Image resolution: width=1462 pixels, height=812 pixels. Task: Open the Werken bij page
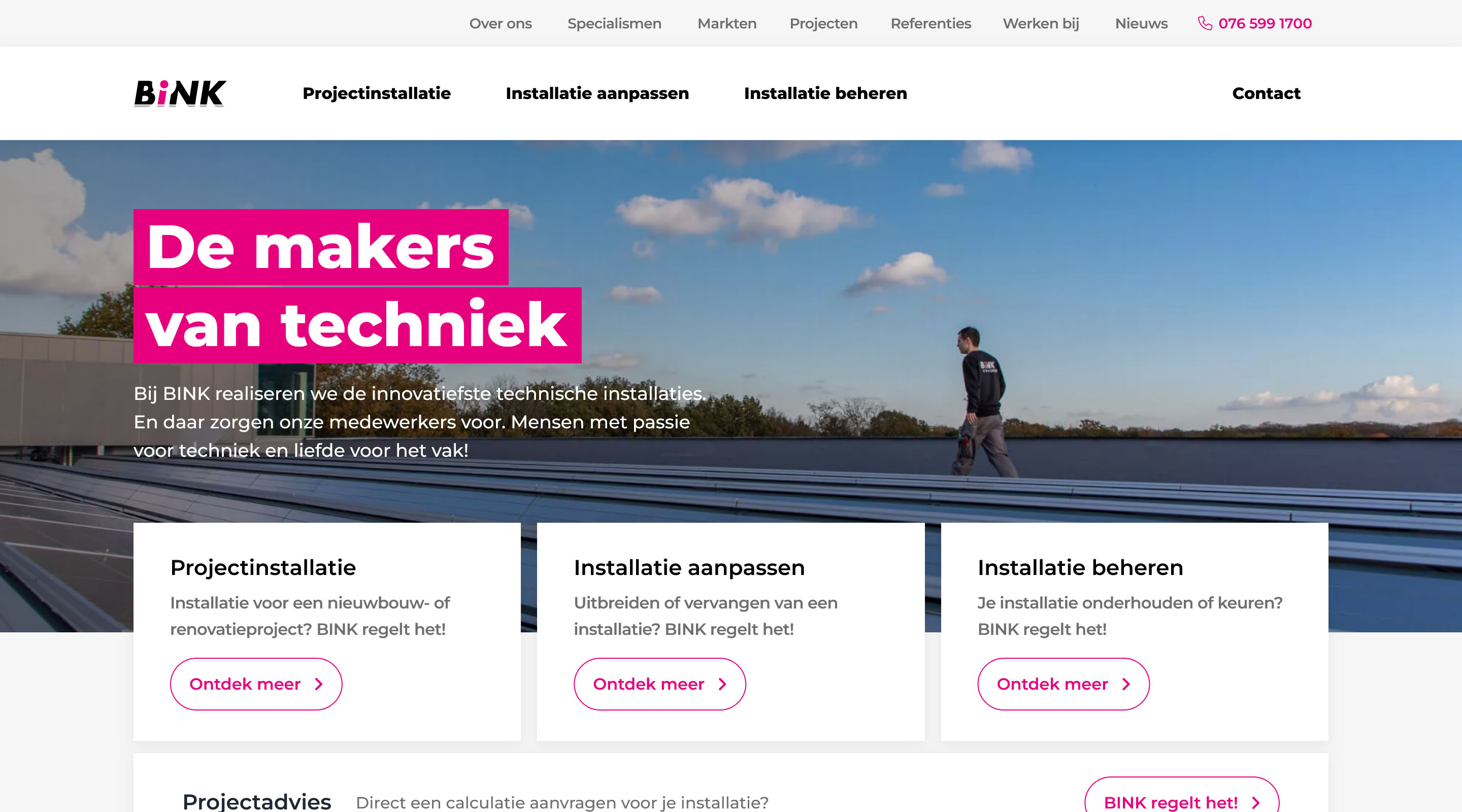[1041, 23]
